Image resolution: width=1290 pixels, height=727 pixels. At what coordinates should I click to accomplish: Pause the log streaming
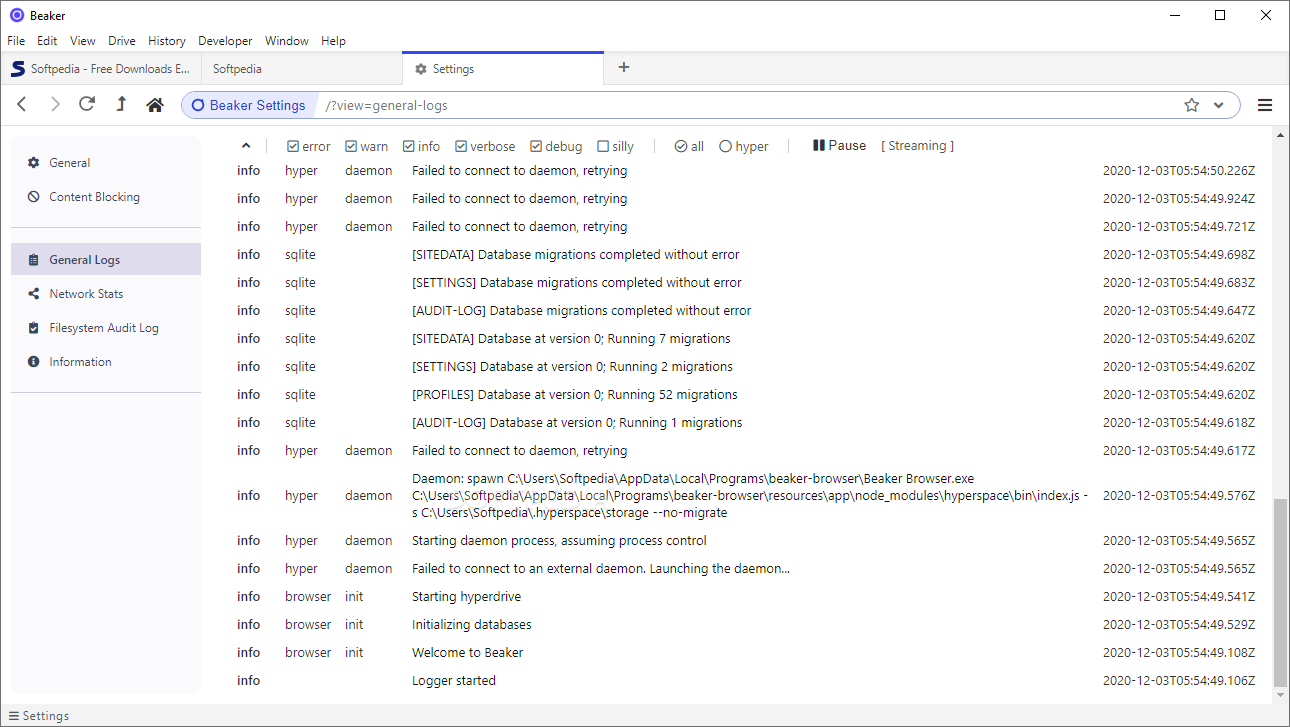[x=839, y=145]
